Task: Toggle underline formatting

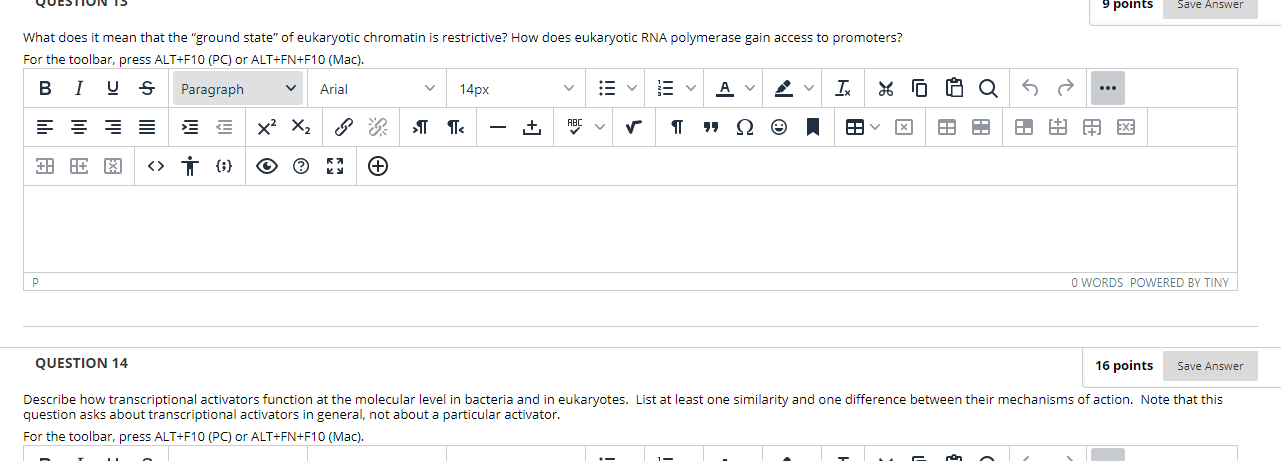Action: coord(113,89)
